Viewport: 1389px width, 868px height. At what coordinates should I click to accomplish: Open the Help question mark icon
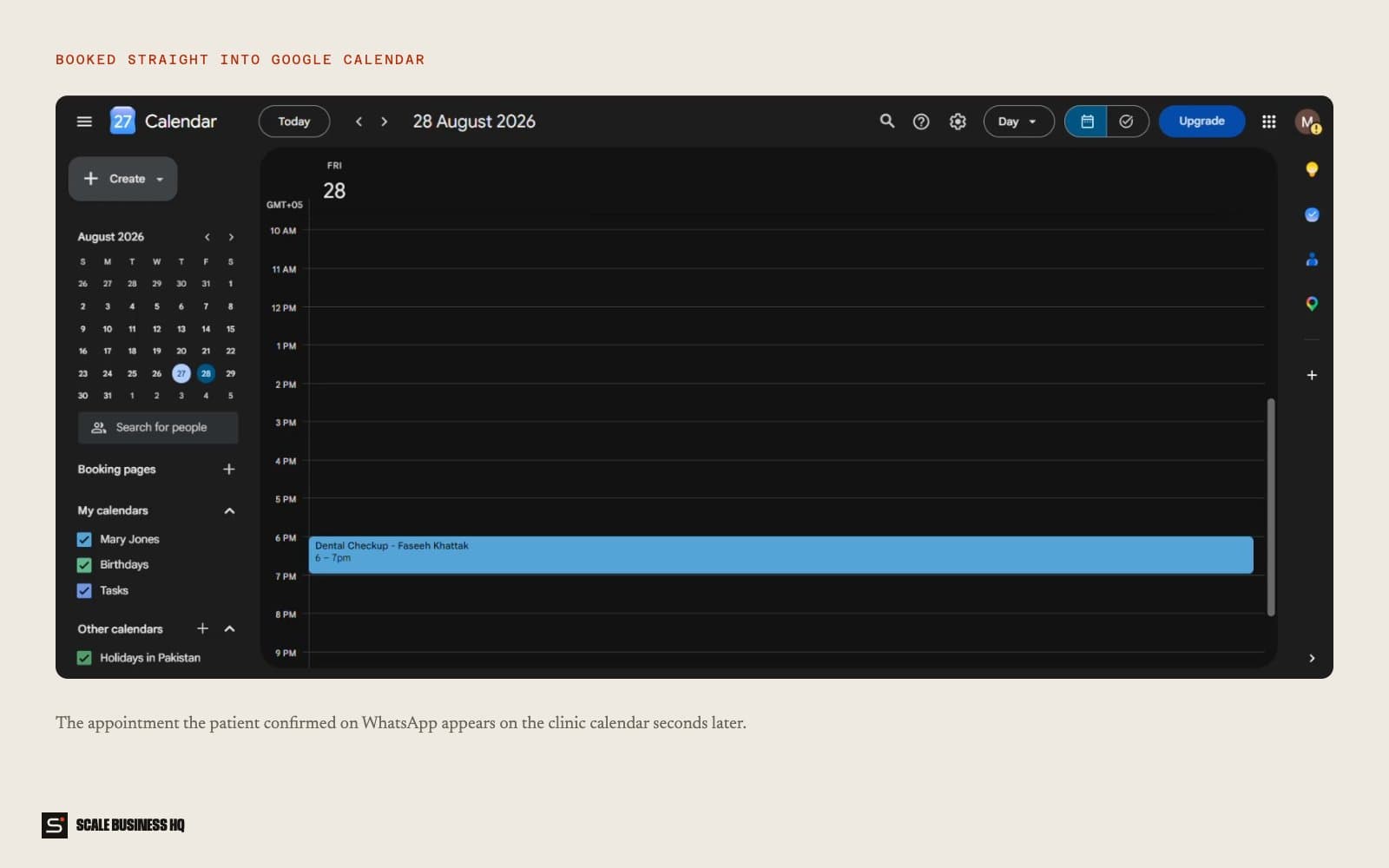(x=921, y=122)
